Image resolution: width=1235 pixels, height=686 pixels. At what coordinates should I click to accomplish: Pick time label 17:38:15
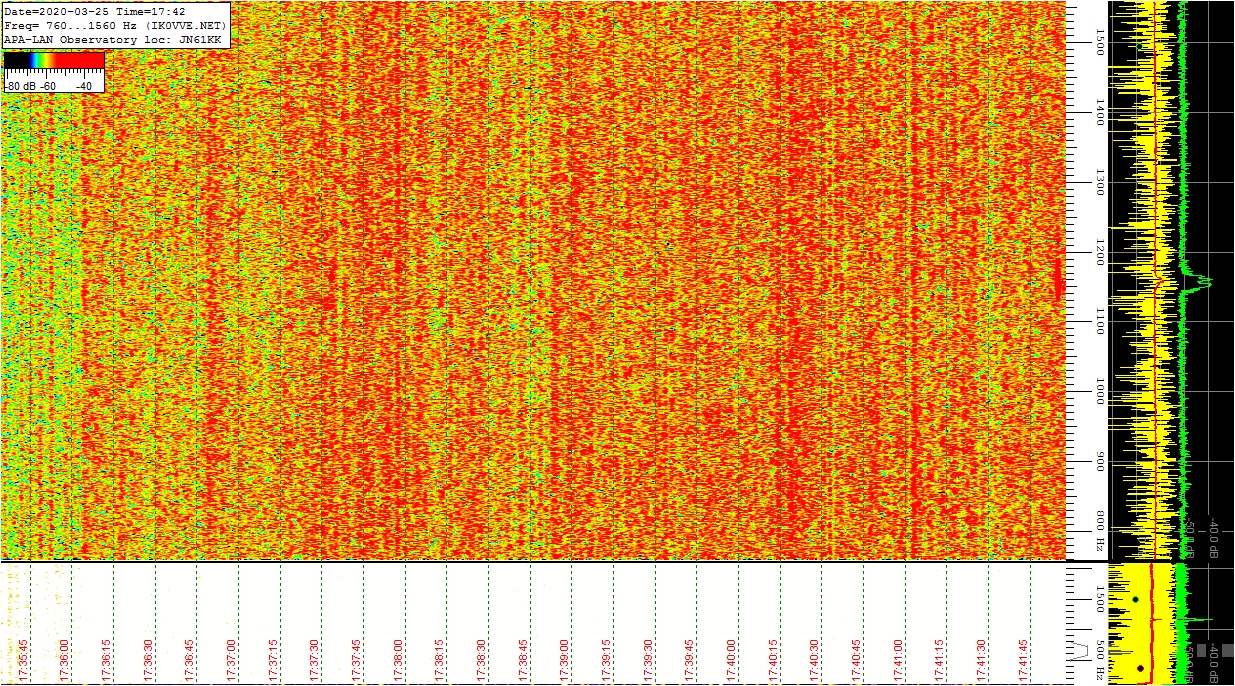(440, 659)
